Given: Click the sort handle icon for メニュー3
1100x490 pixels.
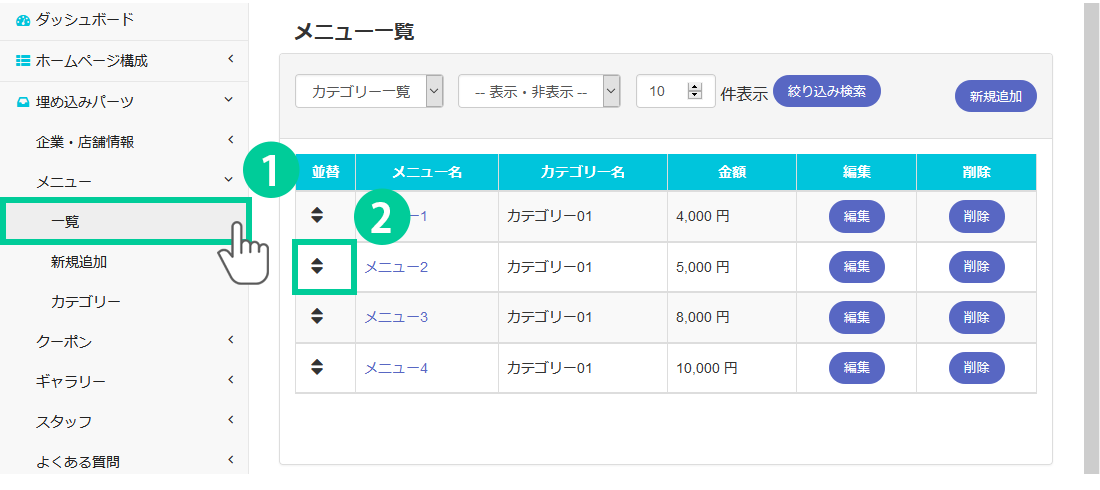Looking at the screenshot, I should 317,316.
